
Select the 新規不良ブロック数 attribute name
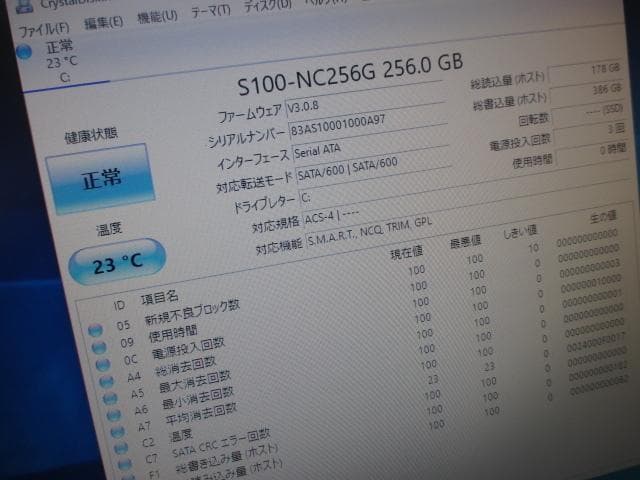(x=192, y=313)
